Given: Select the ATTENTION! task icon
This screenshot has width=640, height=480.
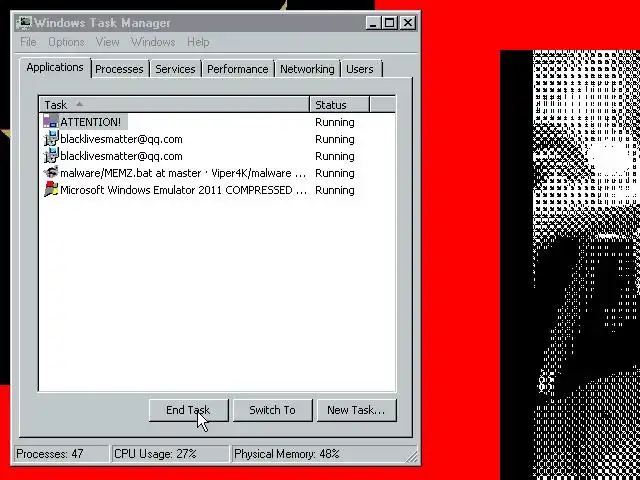Looking at the screenshot, I should coord(51,122).
